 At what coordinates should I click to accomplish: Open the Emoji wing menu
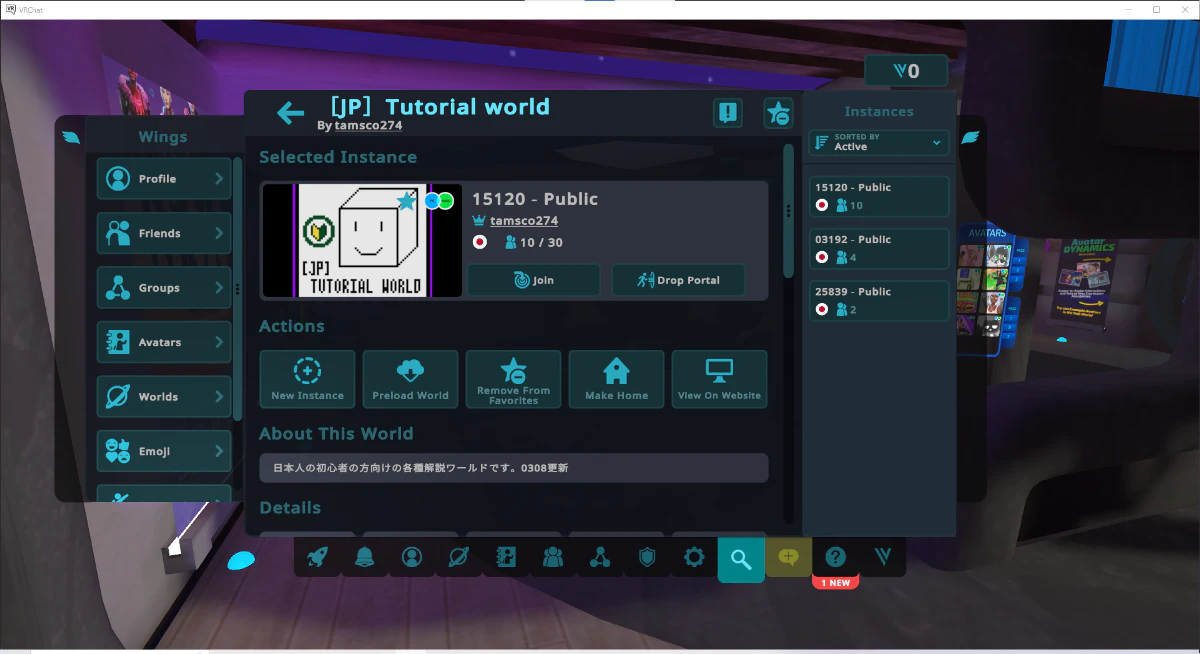click(164, 451)
